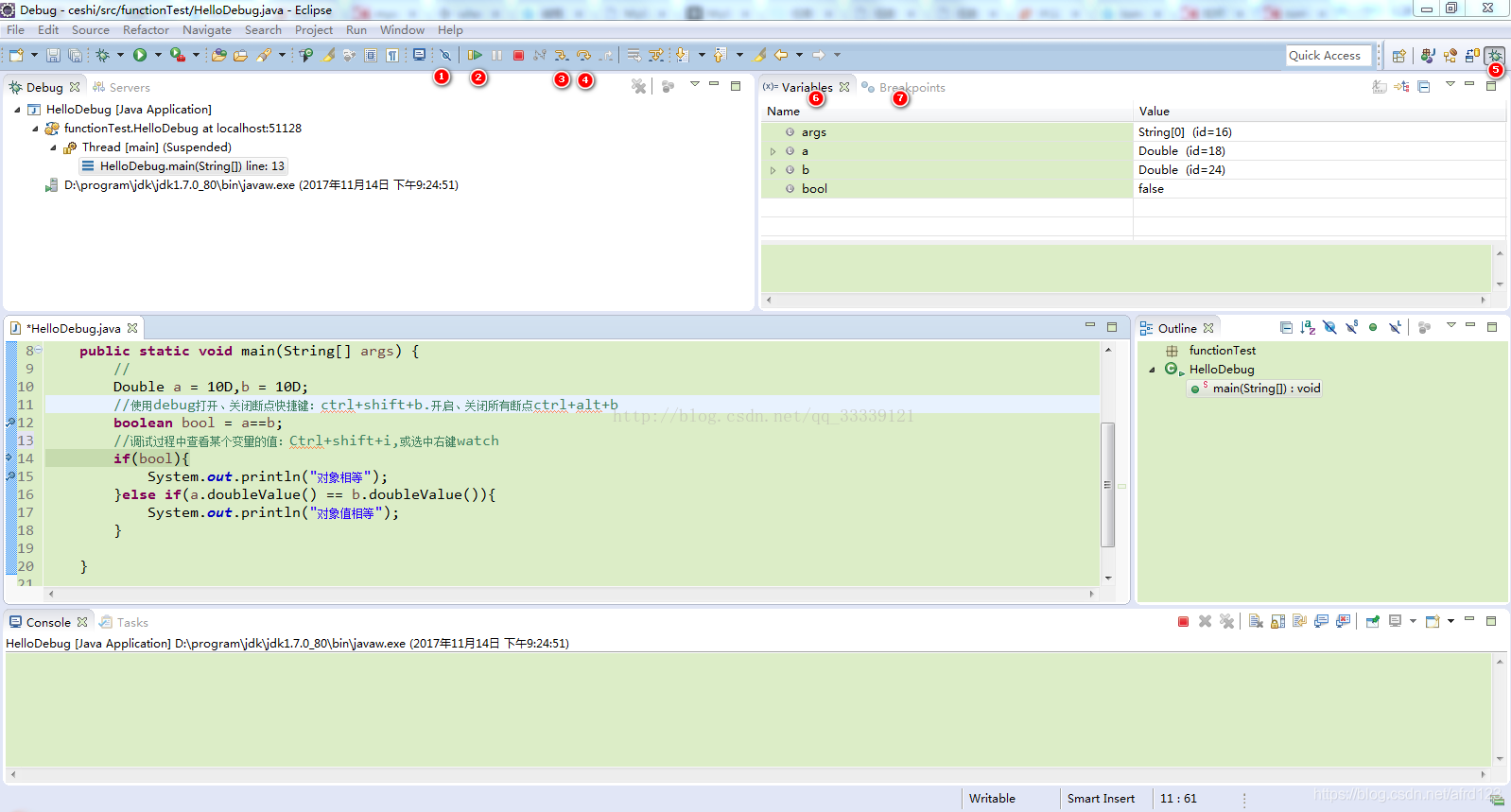
Task: Open the Refactor menu
Action: click(x=146, y=30)
